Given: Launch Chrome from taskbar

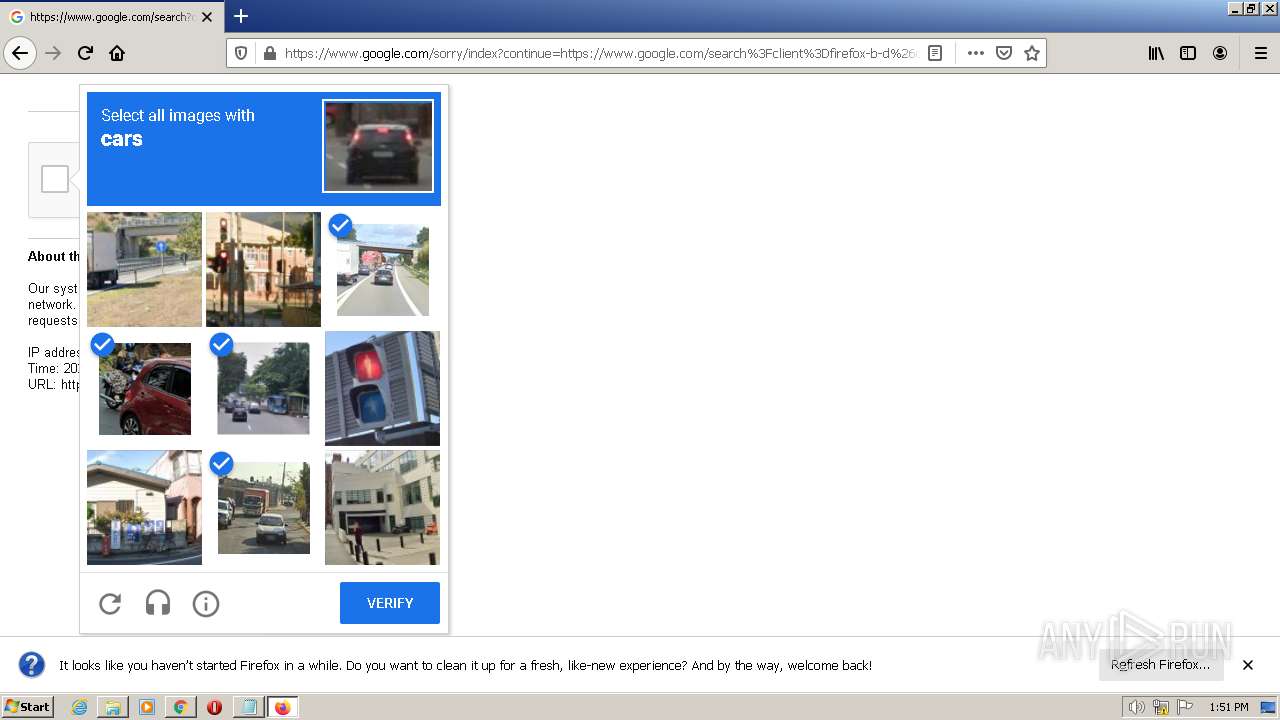Looking at the screenshot, I should click(181, 707).
